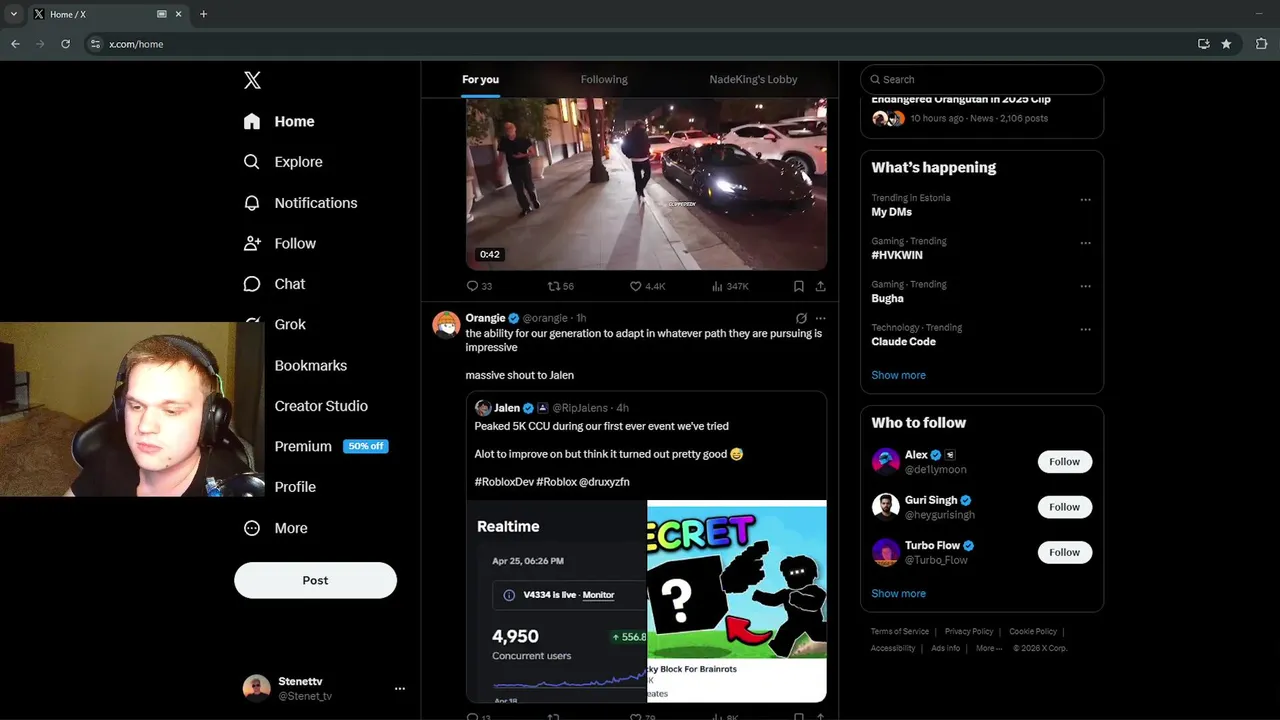Bookmark this page with the star icon

(1226, 44)
